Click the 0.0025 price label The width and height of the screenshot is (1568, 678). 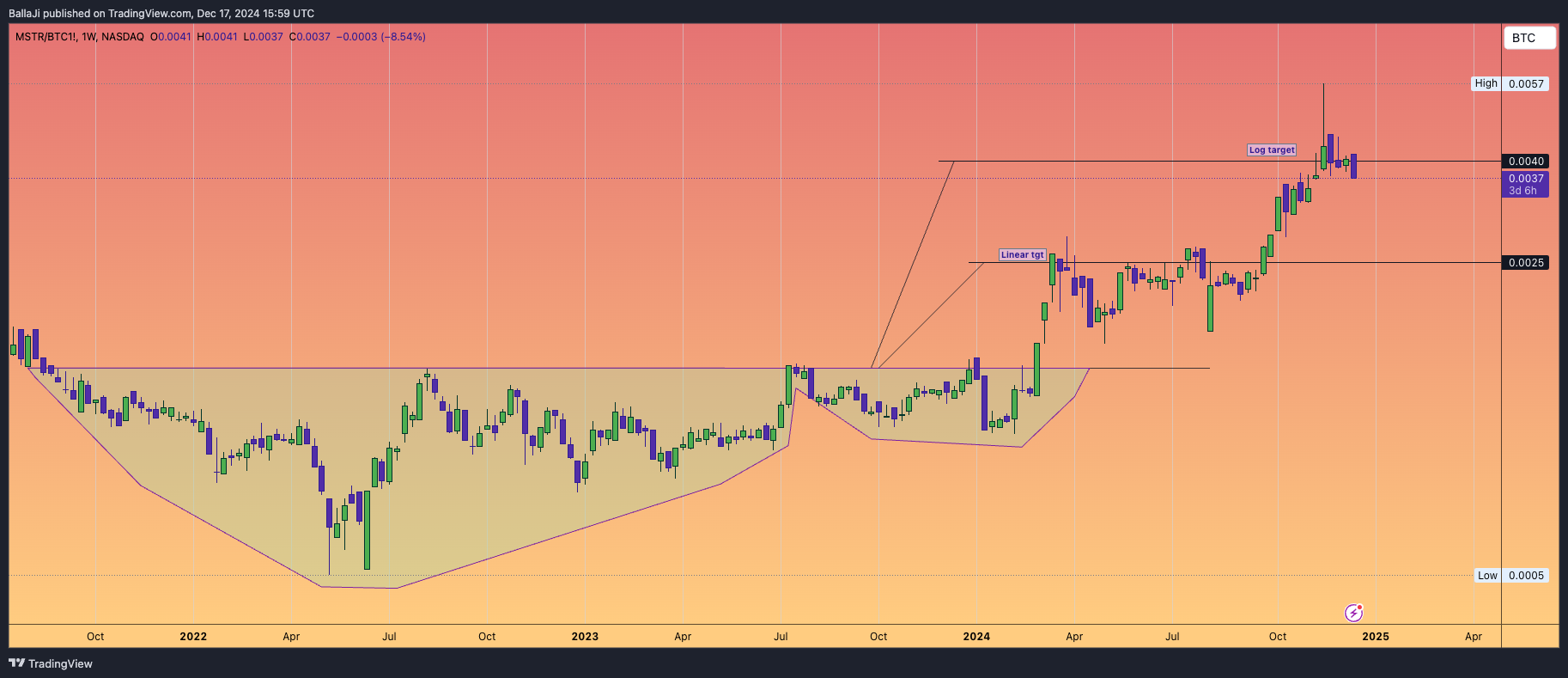(1526, 262)
